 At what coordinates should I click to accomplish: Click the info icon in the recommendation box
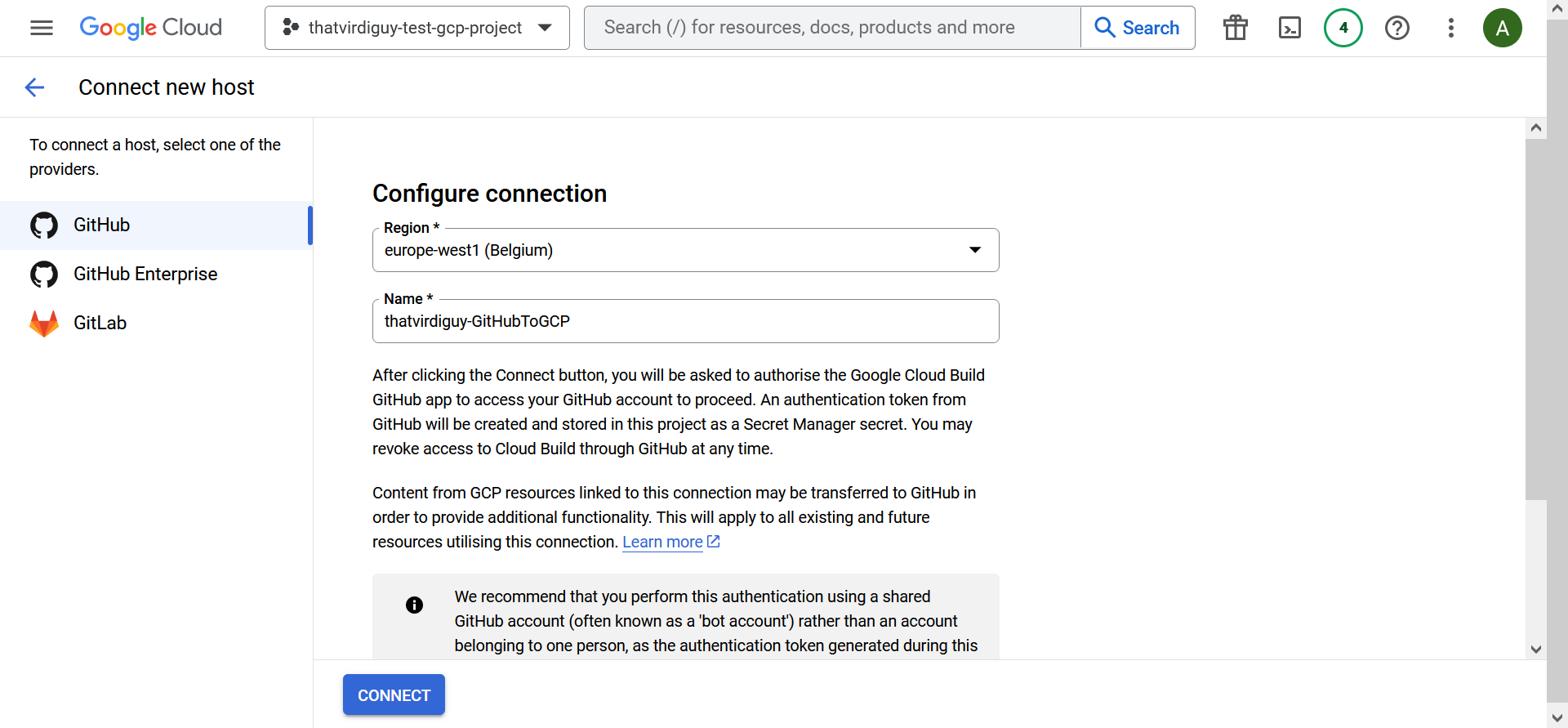[415, 605]
